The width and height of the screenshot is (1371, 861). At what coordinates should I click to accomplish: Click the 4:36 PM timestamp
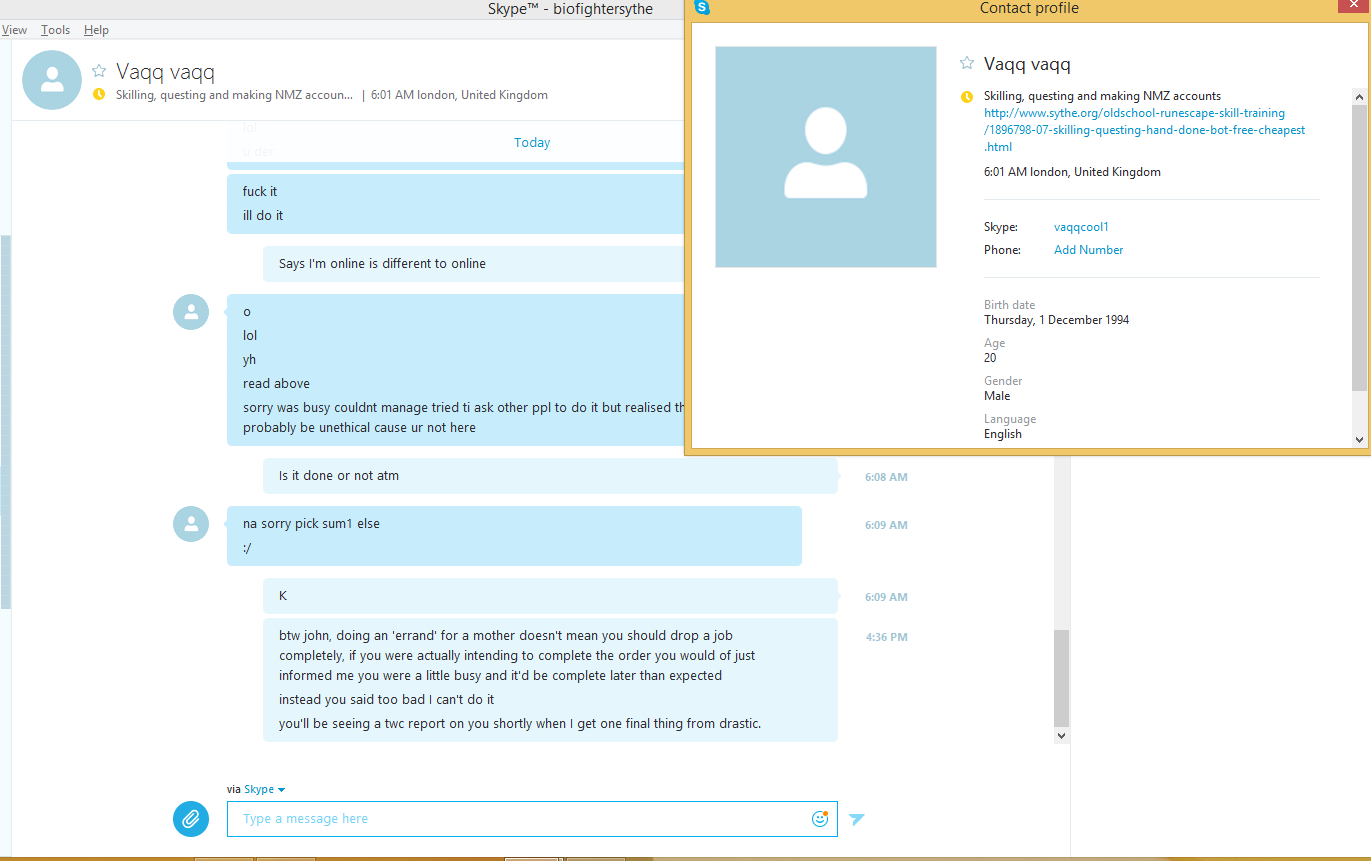(887, 637)
